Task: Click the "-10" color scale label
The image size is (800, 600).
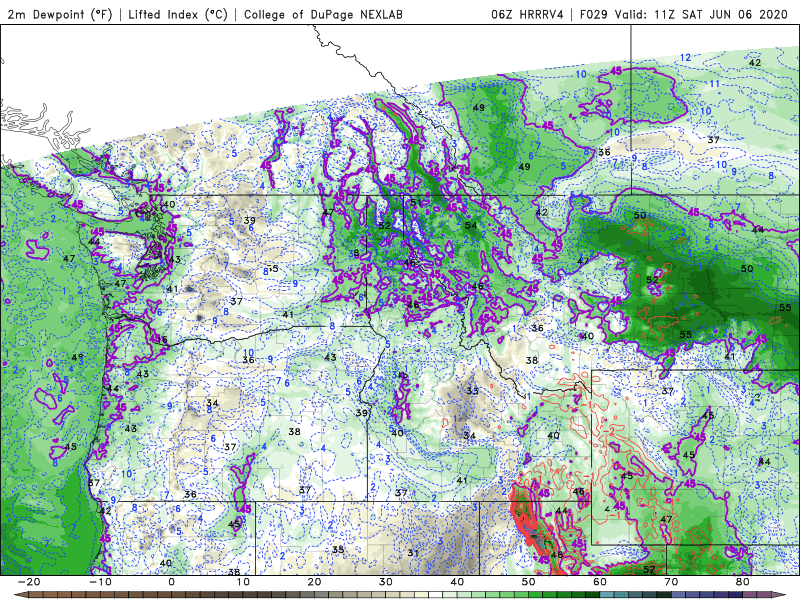Action: click(x=101, y=582)
